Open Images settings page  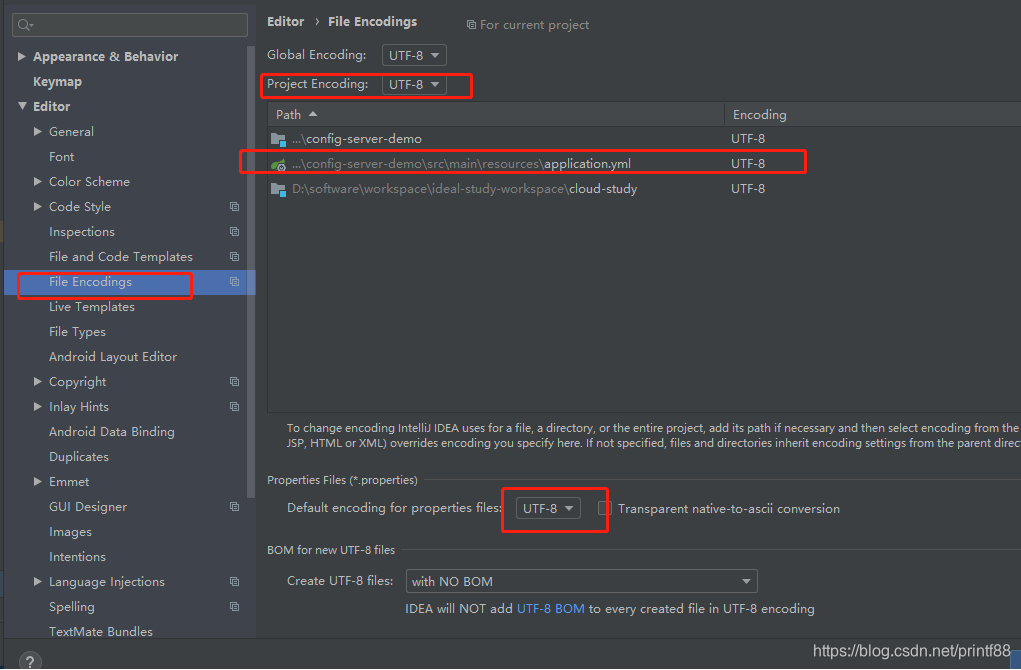(x=70, y=532)
